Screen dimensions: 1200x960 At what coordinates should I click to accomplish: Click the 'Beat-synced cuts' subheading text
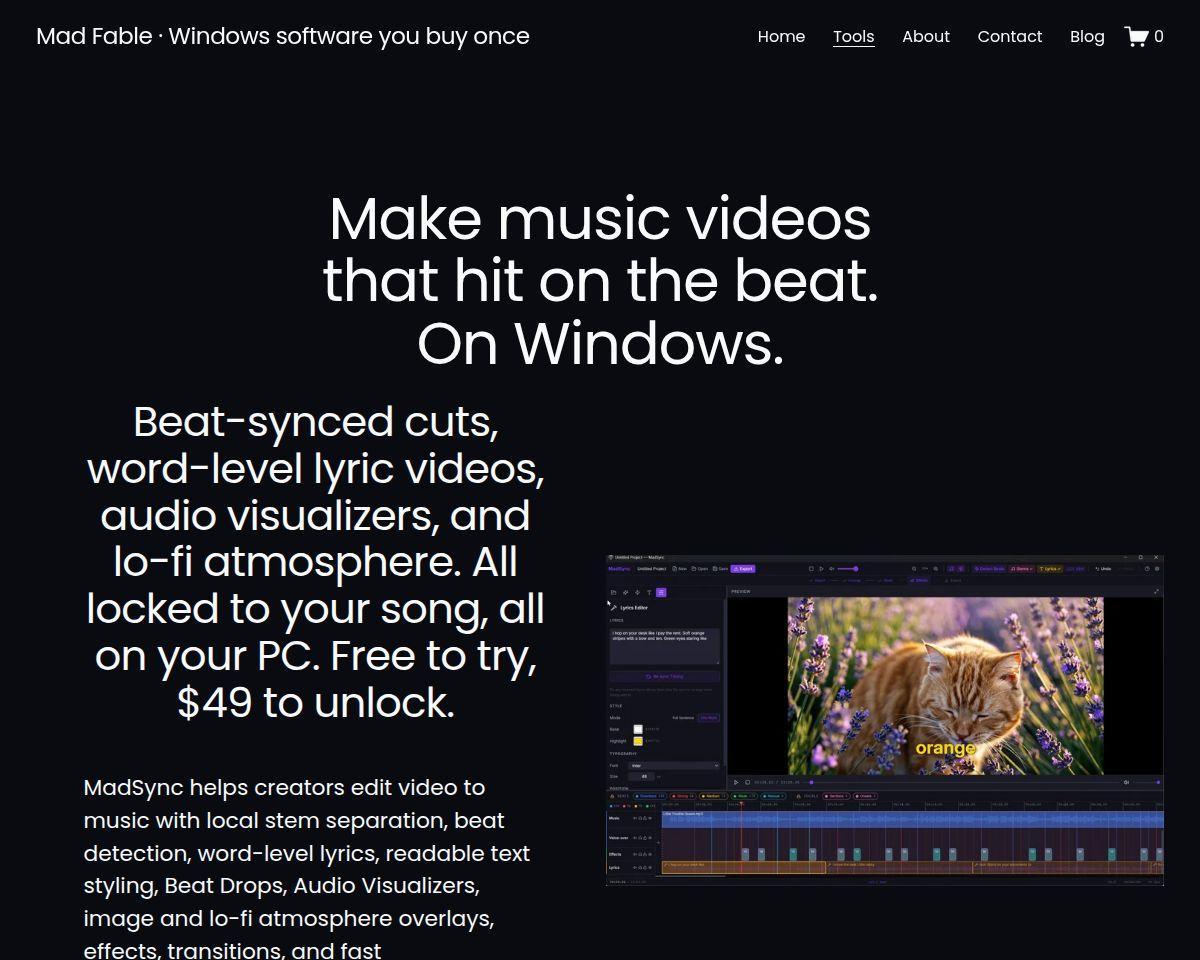316,562
